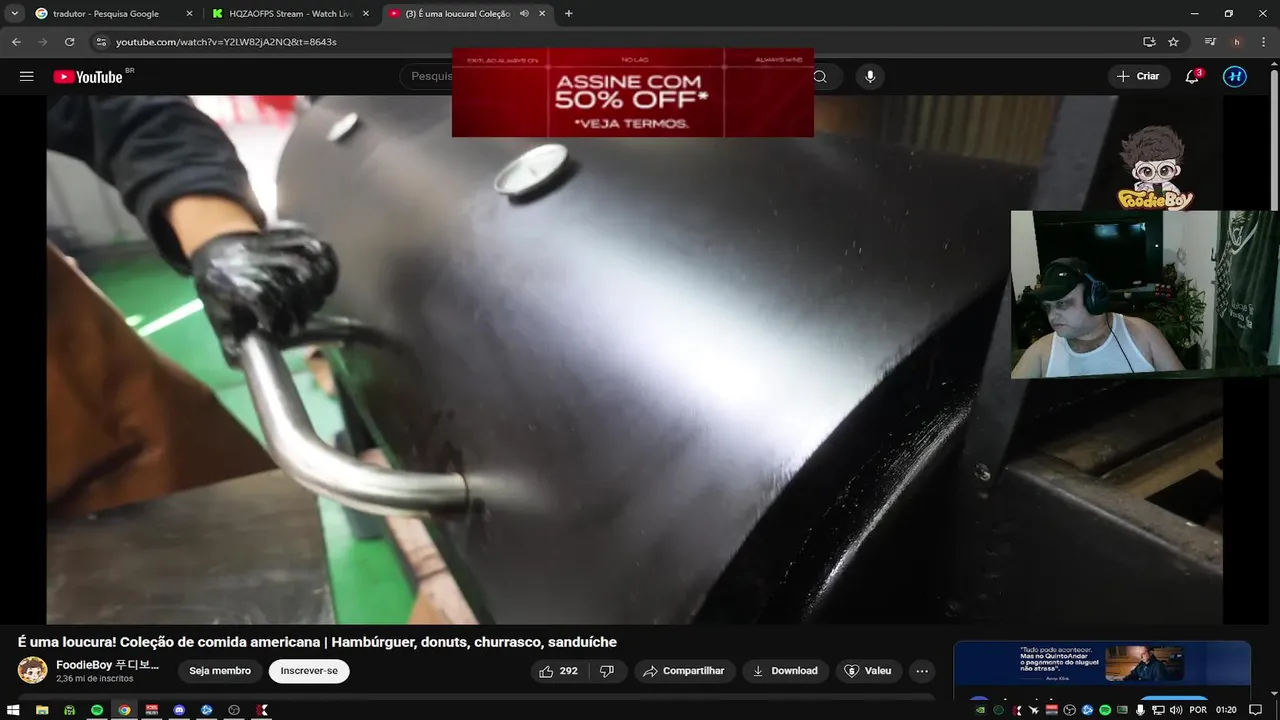Open the Criar (create) button

1138,76
